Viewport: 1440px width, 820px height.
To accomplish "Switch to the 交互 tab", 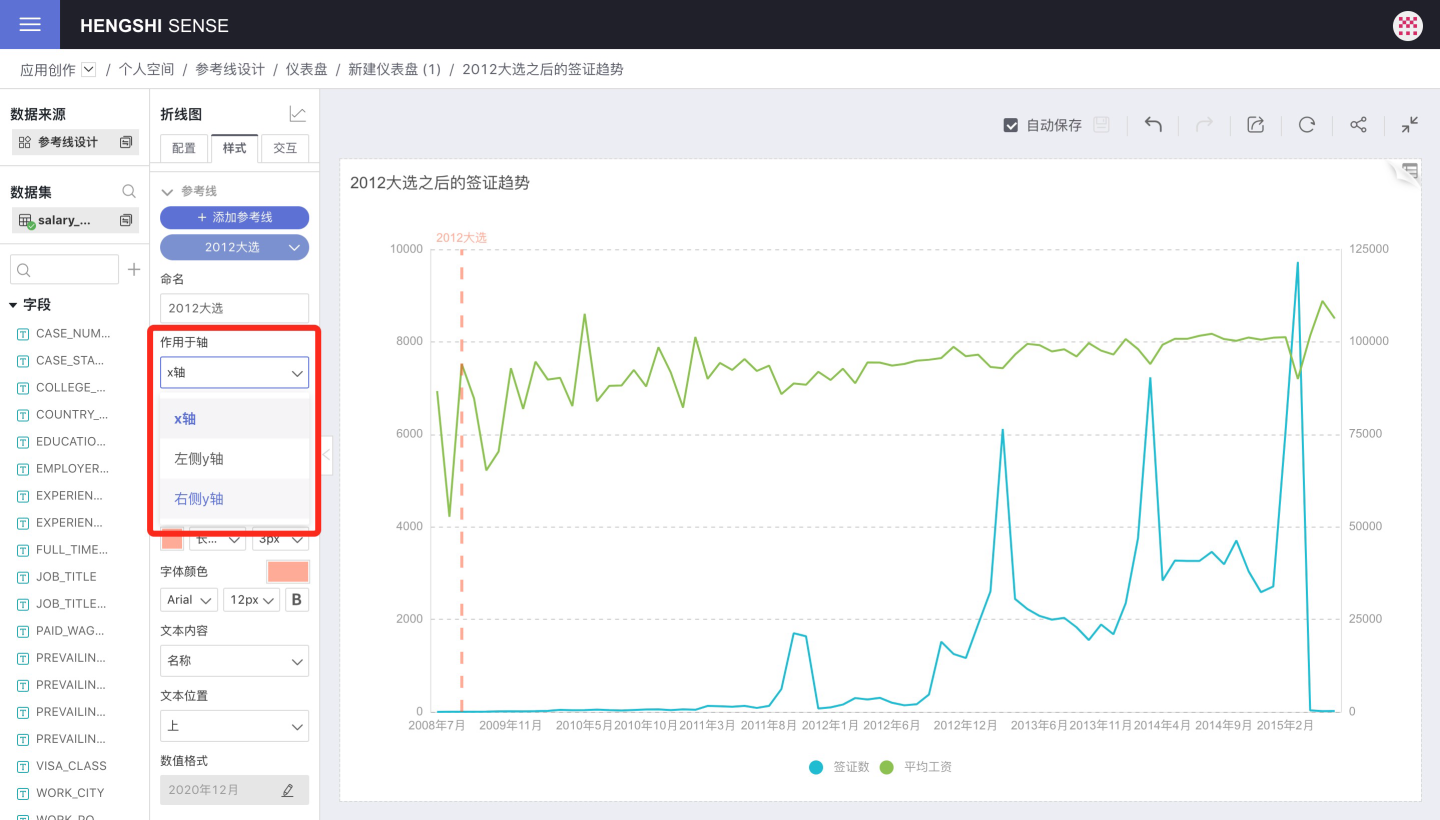I will [285, 148].
